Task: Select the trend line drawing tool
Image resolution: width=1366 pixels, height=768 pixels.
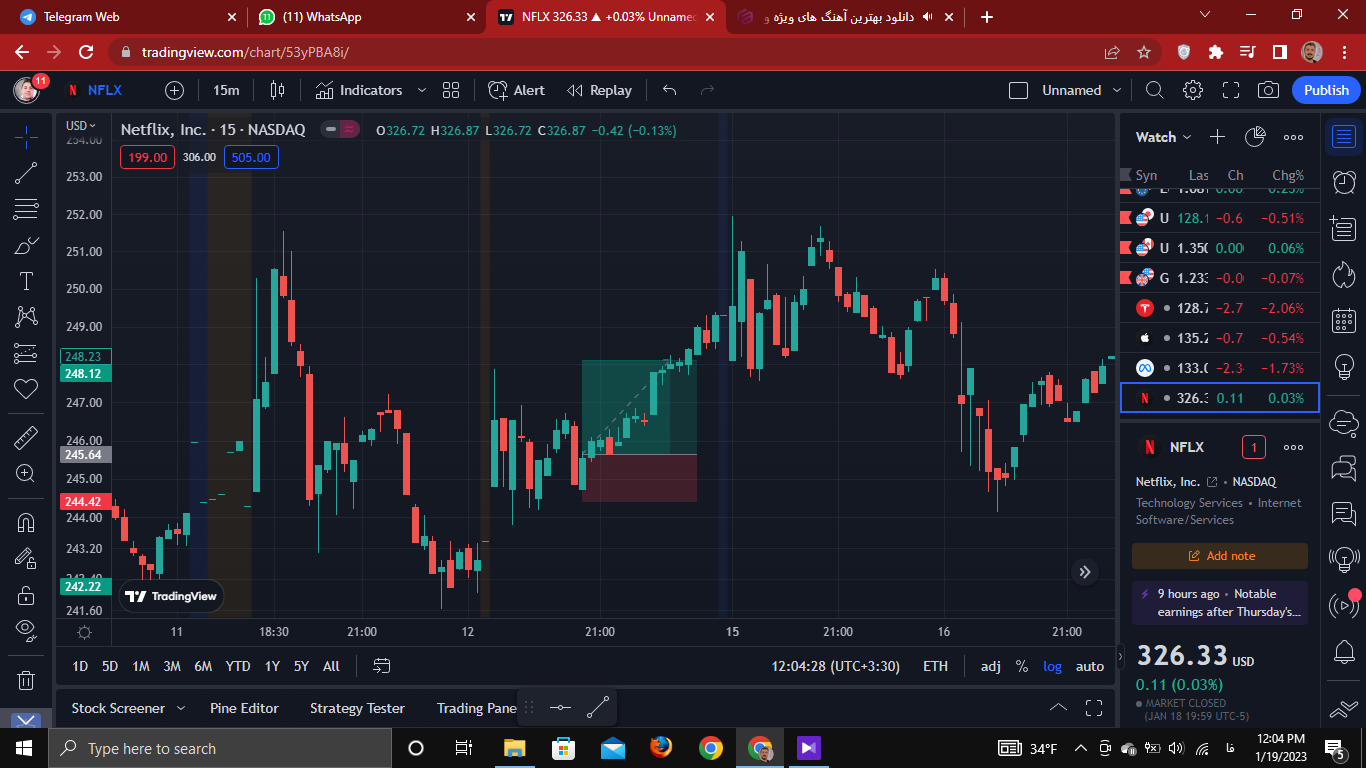Action: 27,173
